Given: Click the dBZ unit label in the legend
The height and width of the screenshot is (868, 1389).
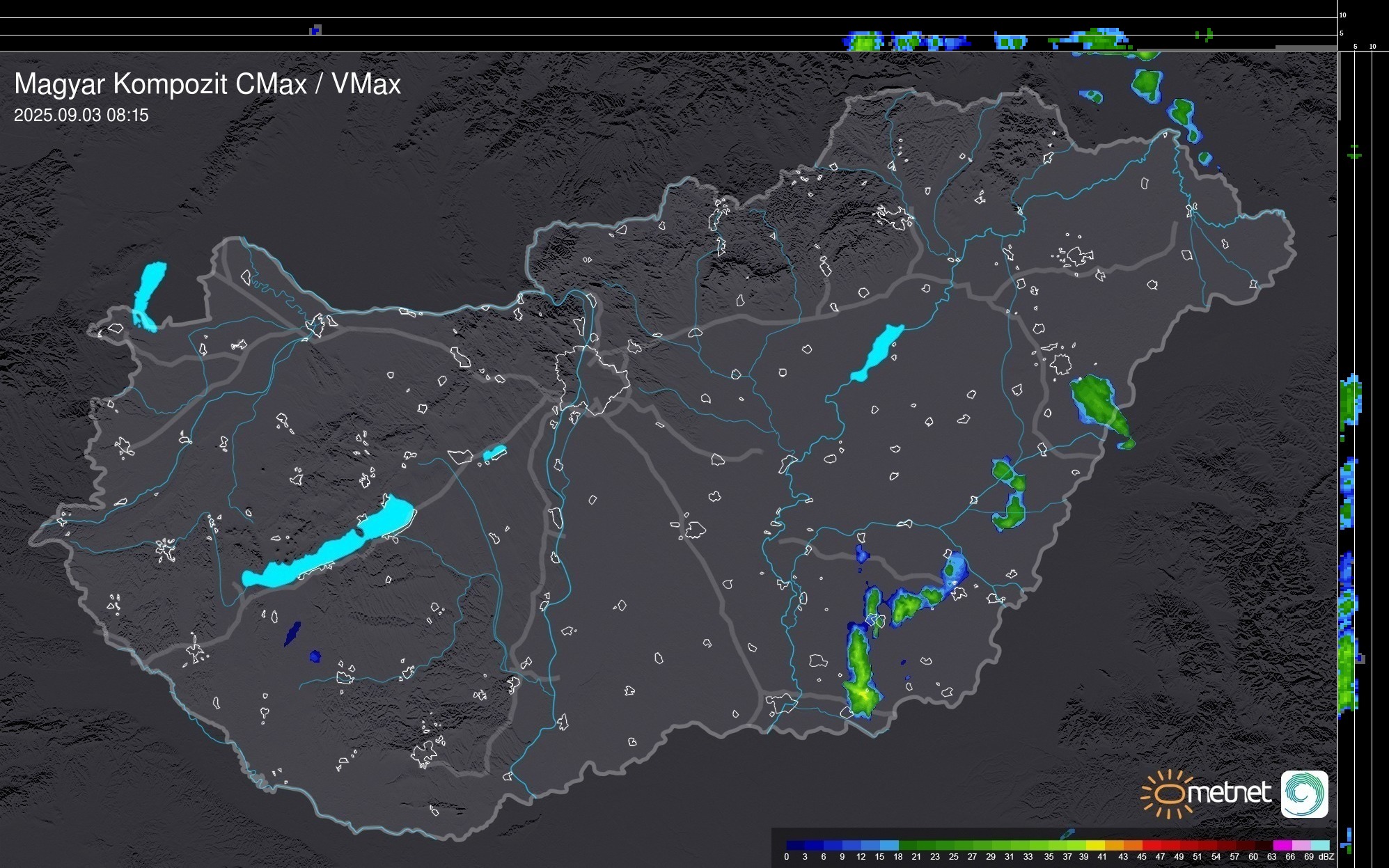Looking at the screenshot, I should (1326, 857).
